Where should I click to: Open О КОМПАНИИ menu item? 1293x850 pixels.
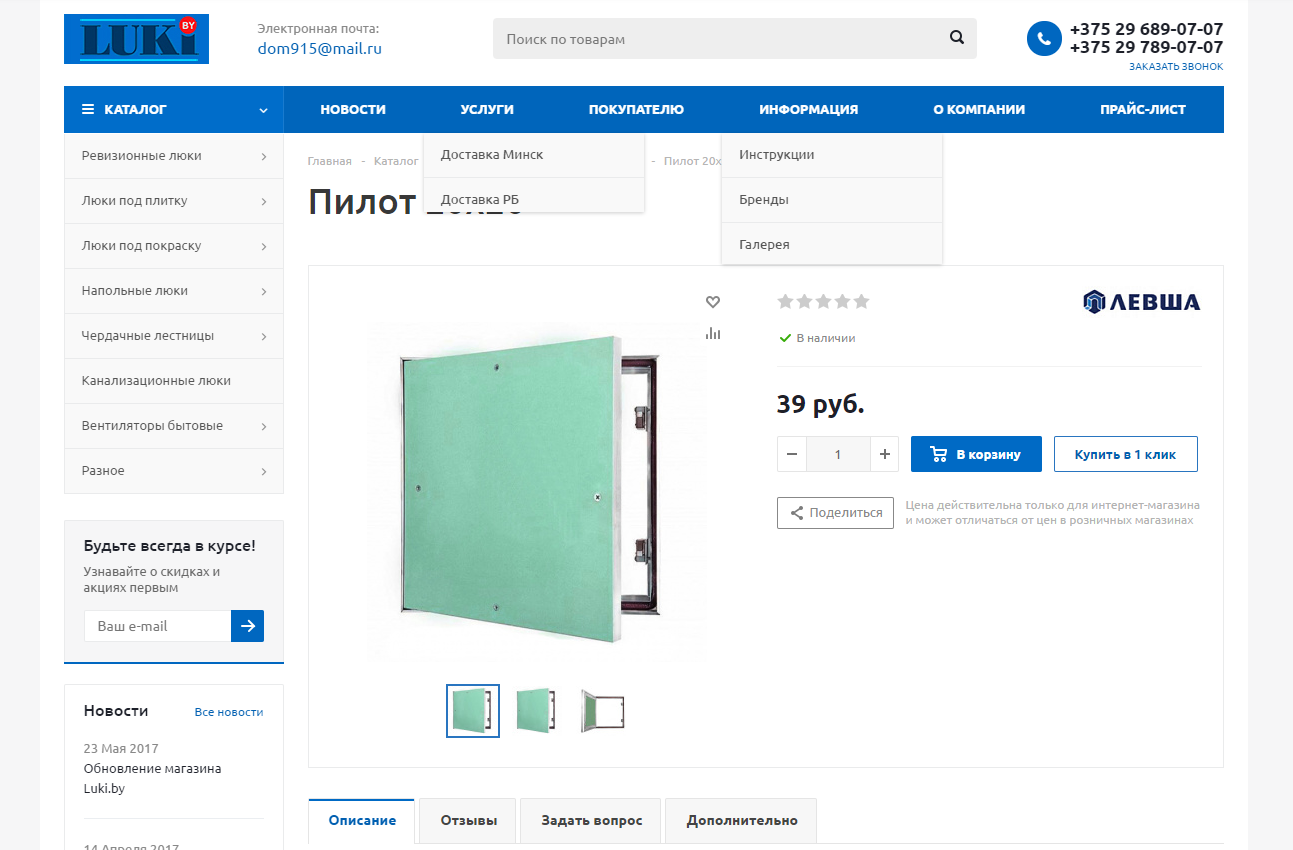(x=979, y=109)
